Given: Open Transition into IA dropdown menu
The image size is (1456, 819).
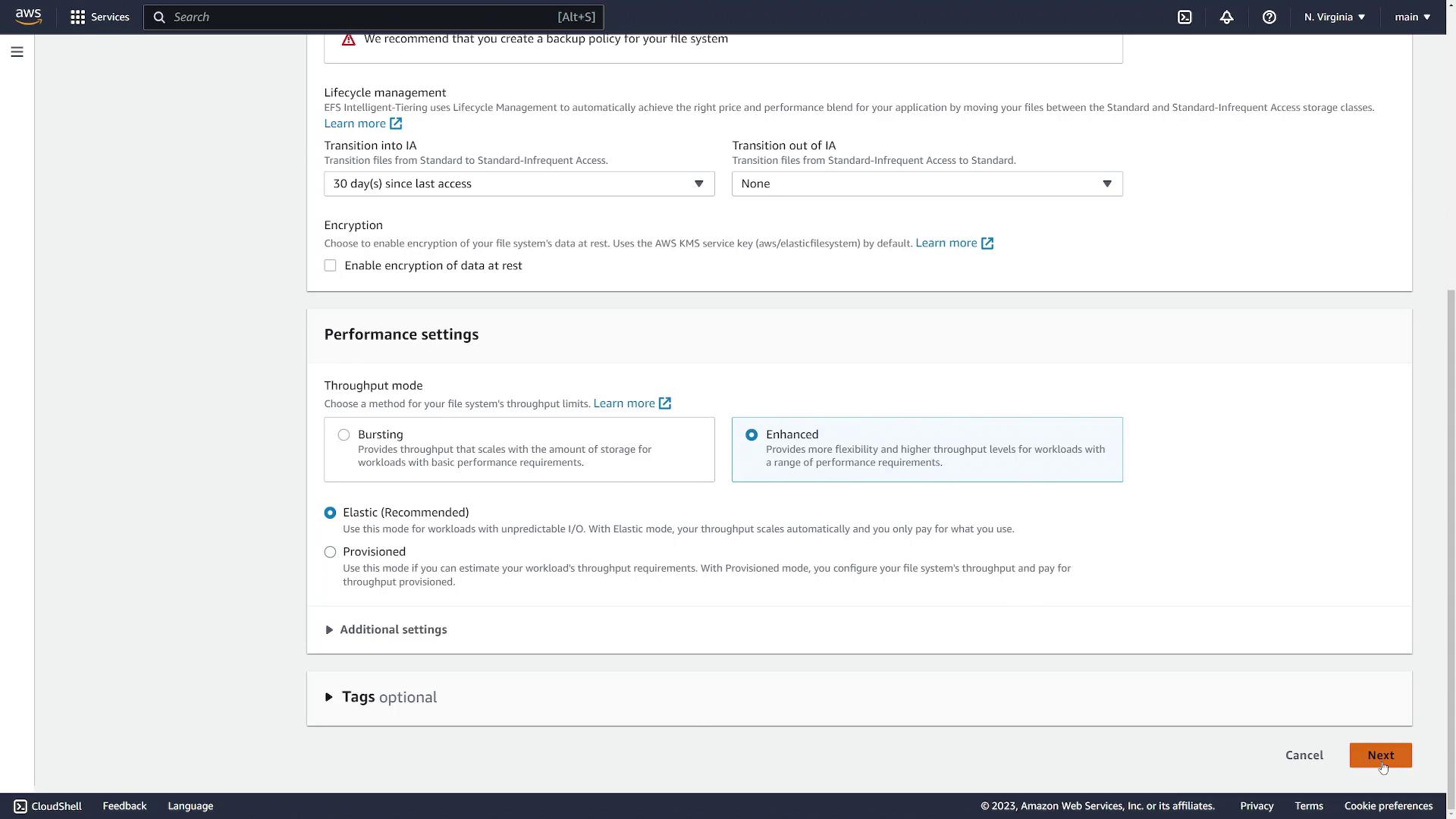Looking at the screenshot, I should coord(519,183).
